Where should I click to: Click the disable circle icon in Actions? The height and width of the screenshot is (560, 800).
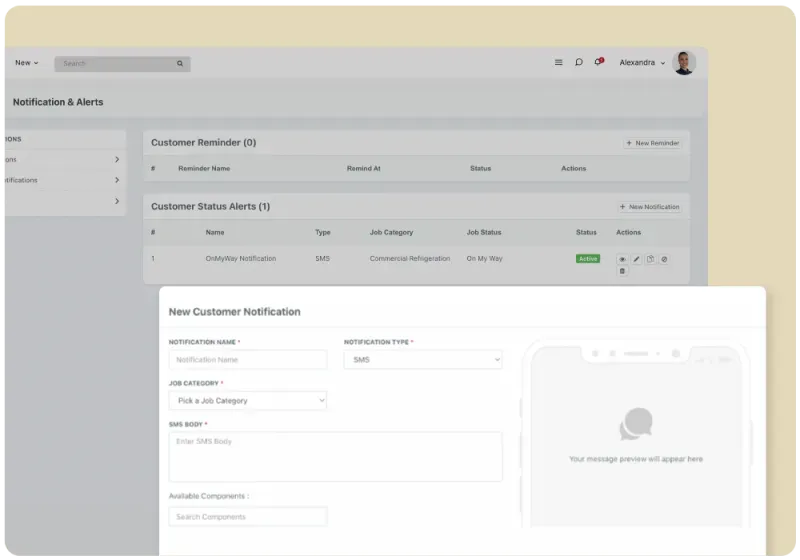point(664,259)
